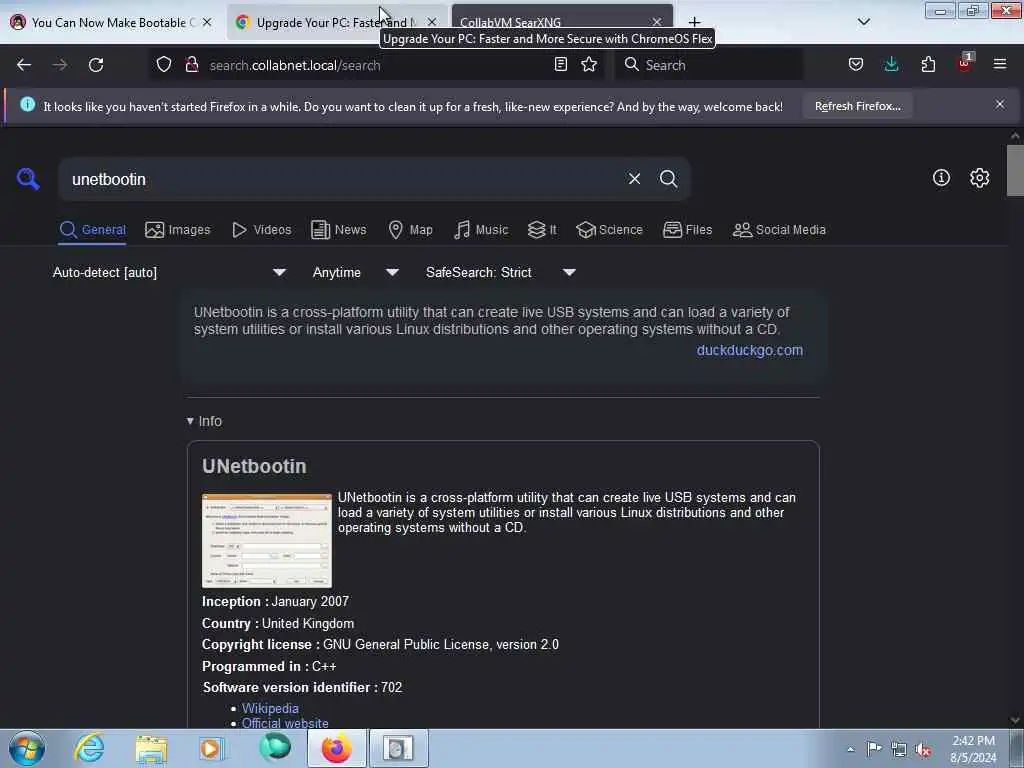The width and height of the screenshot is (1024, 768).
Task: Reload the current page
Action: point(96,65)
